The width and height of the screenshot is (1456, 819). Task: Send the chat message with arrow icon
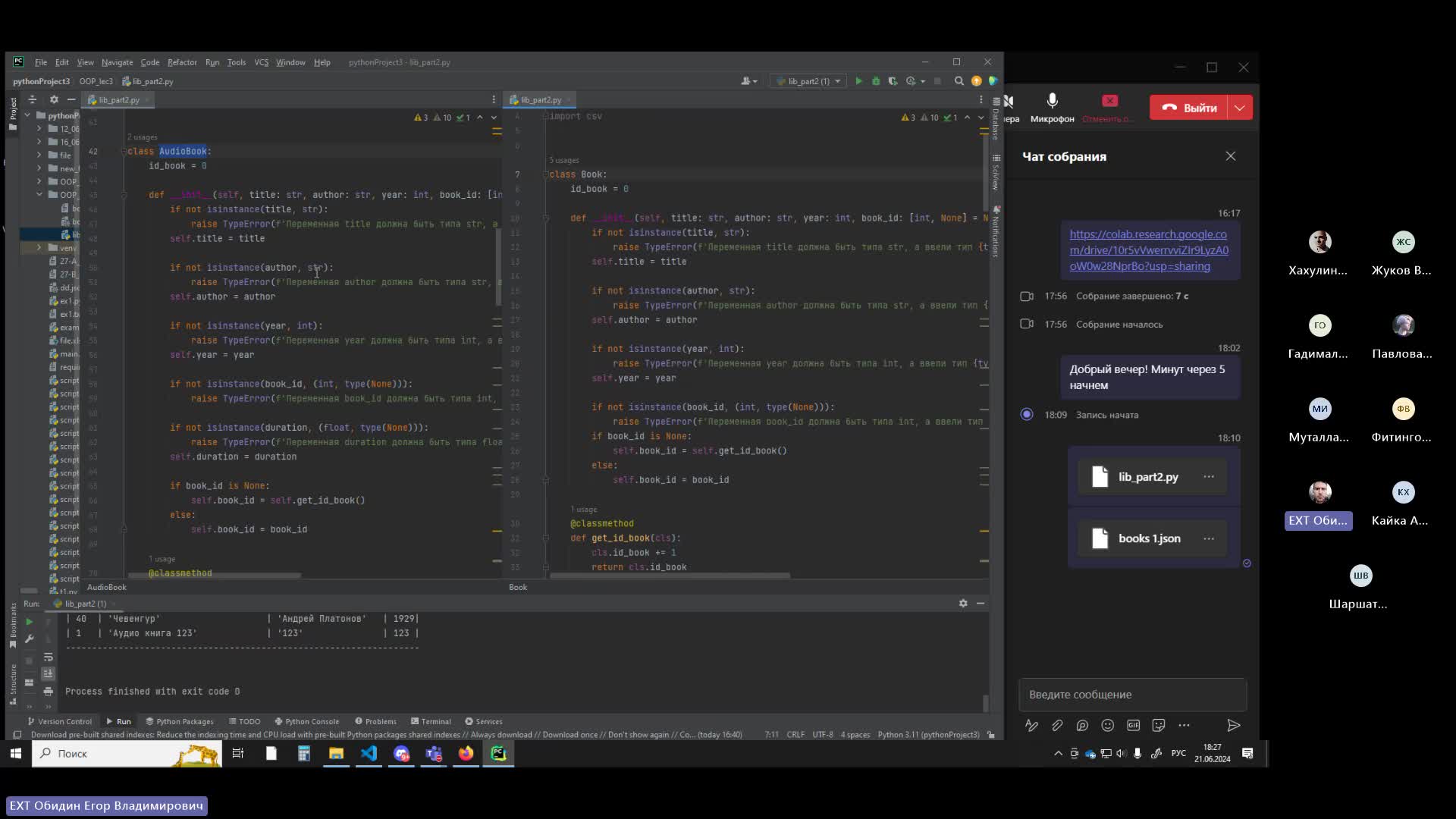(1234, 726)
